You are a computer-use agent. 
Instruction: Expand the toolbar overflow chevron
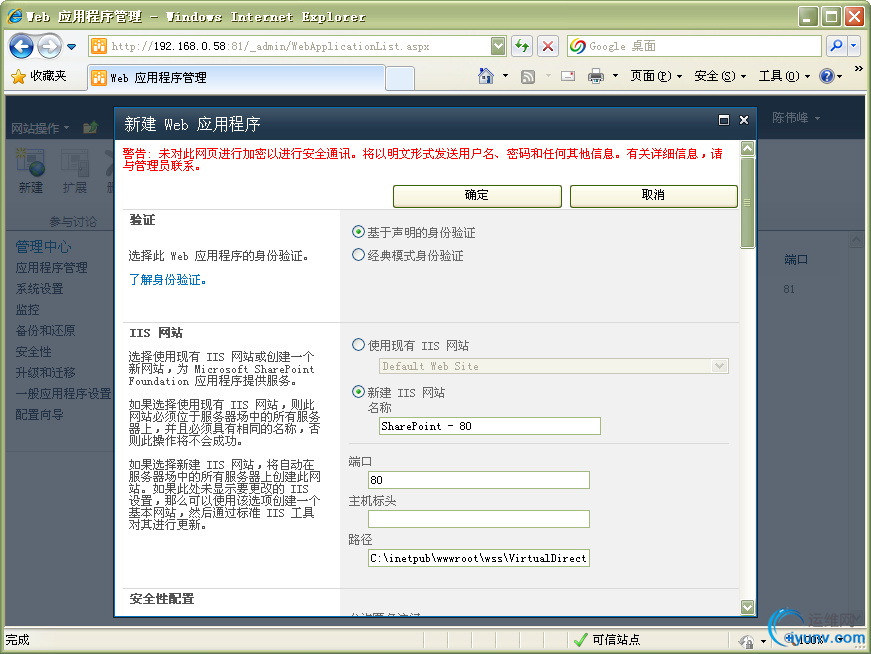point(859,69)
